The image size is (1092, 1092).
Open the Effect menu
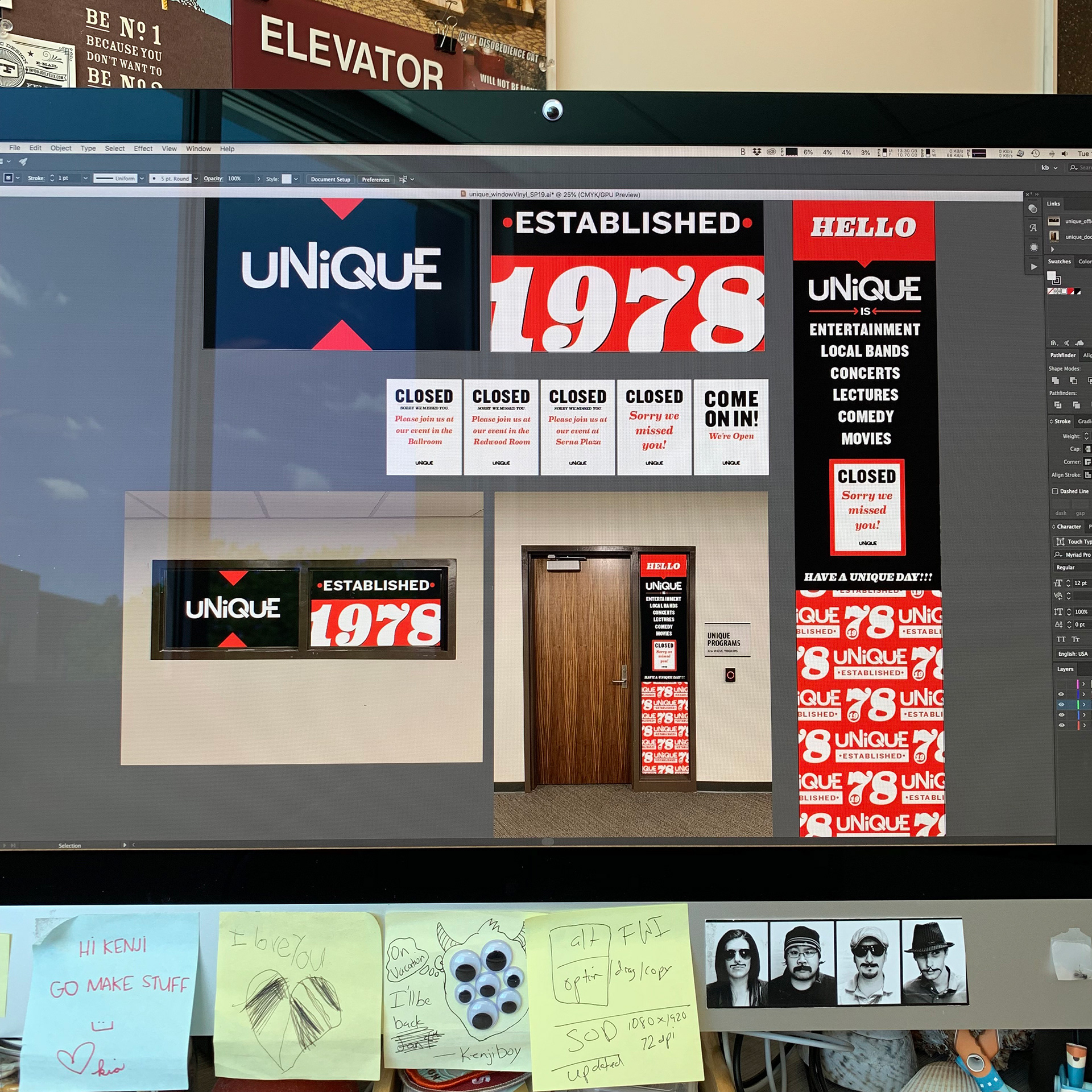click(143, 149)
